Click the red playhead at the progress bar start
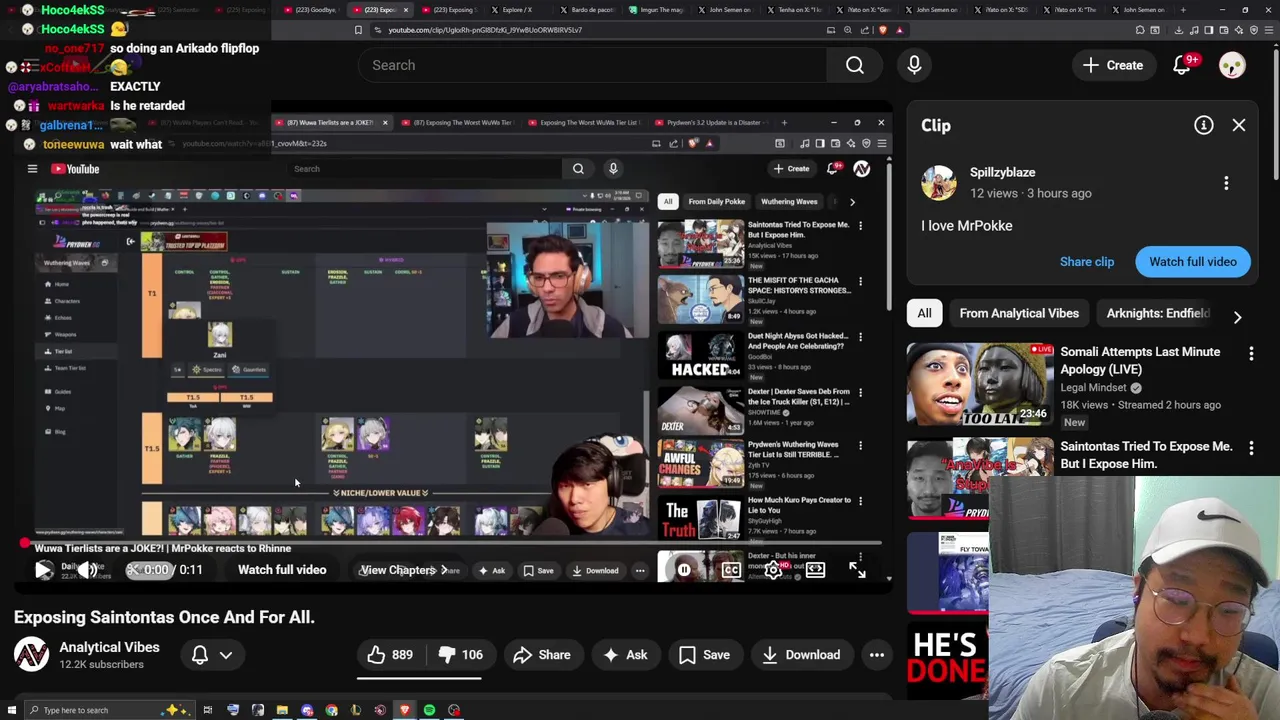Image resolution: width=1280 pixels, height=720 pixels. click(x=24, y=544)
